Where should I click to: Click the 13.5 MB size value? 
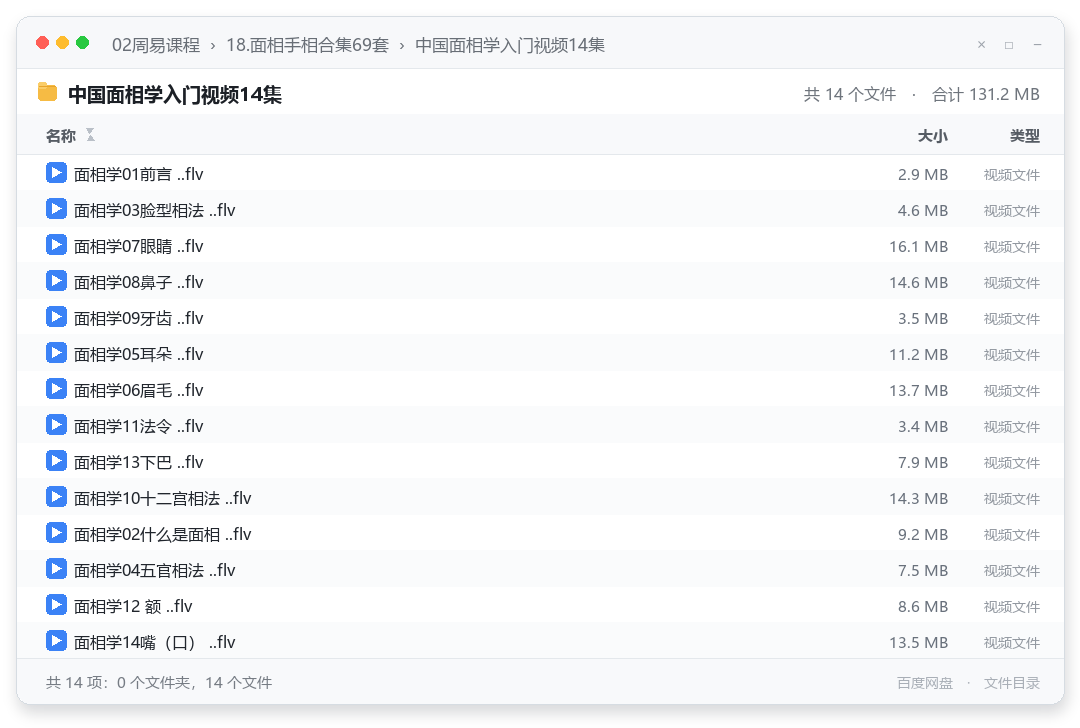[x=919, y=643]
